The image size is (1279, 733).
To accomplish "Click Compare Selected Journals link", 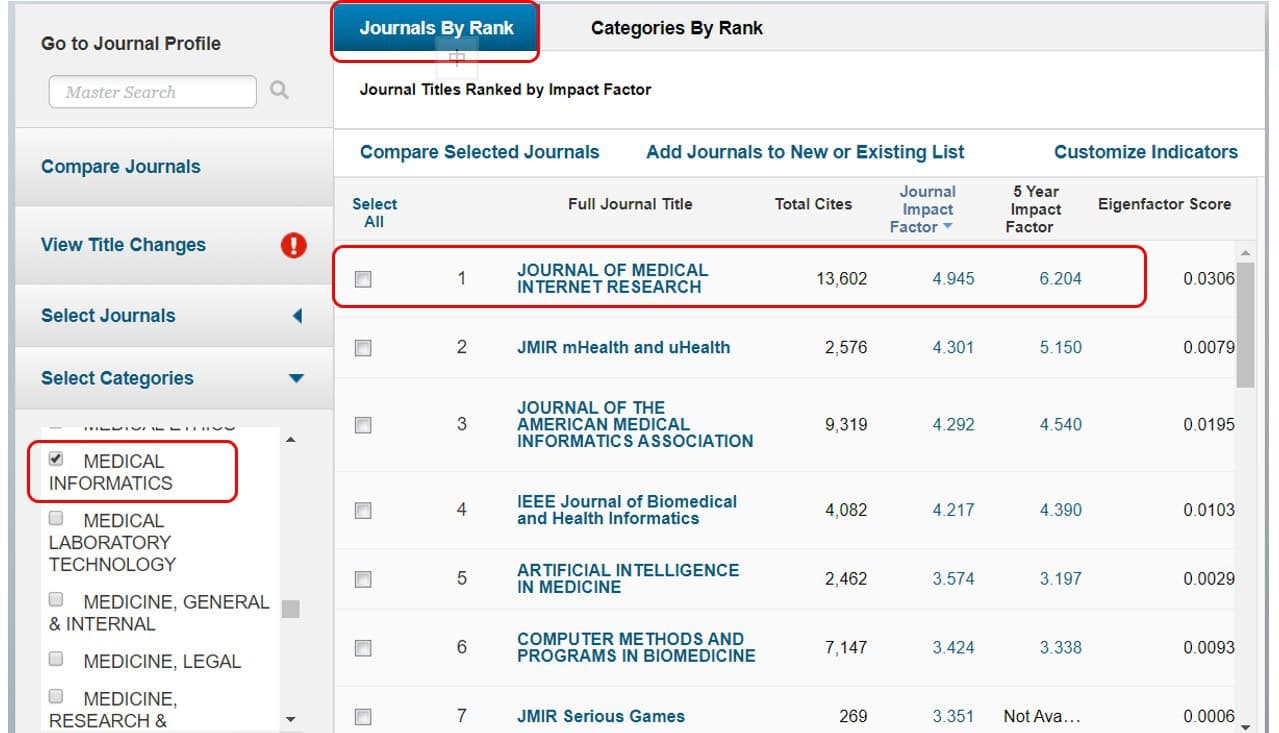I will (x=480, y=152).
